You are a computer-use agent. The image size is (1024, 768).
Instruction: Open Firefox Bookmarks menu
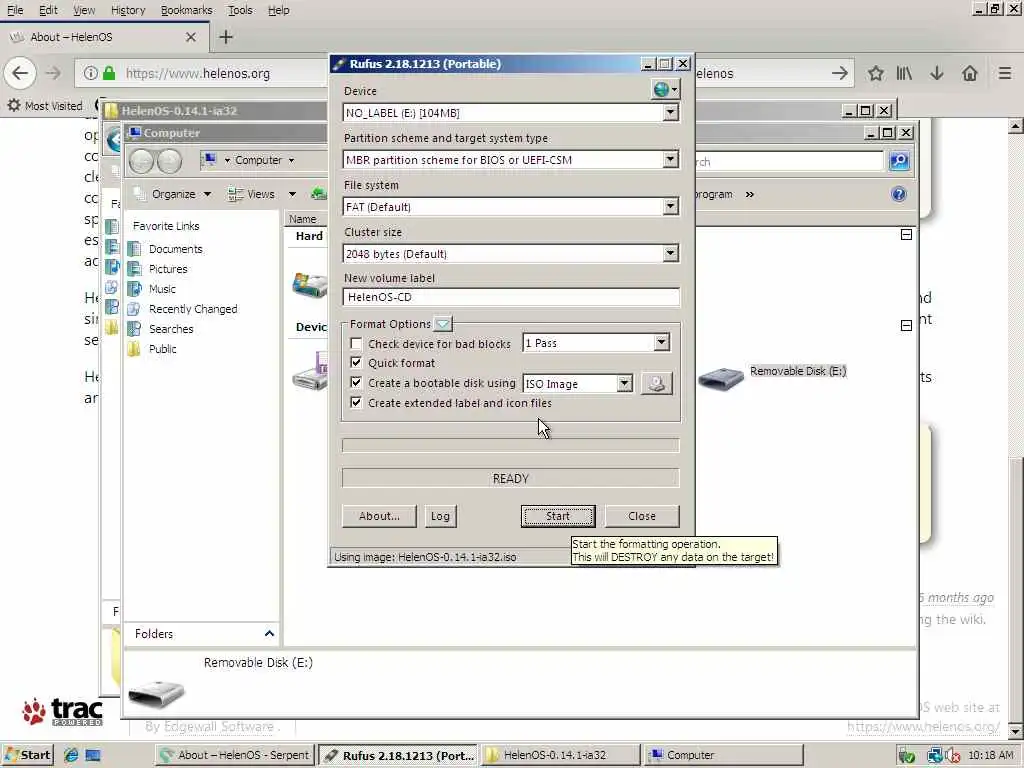(186, 10)
